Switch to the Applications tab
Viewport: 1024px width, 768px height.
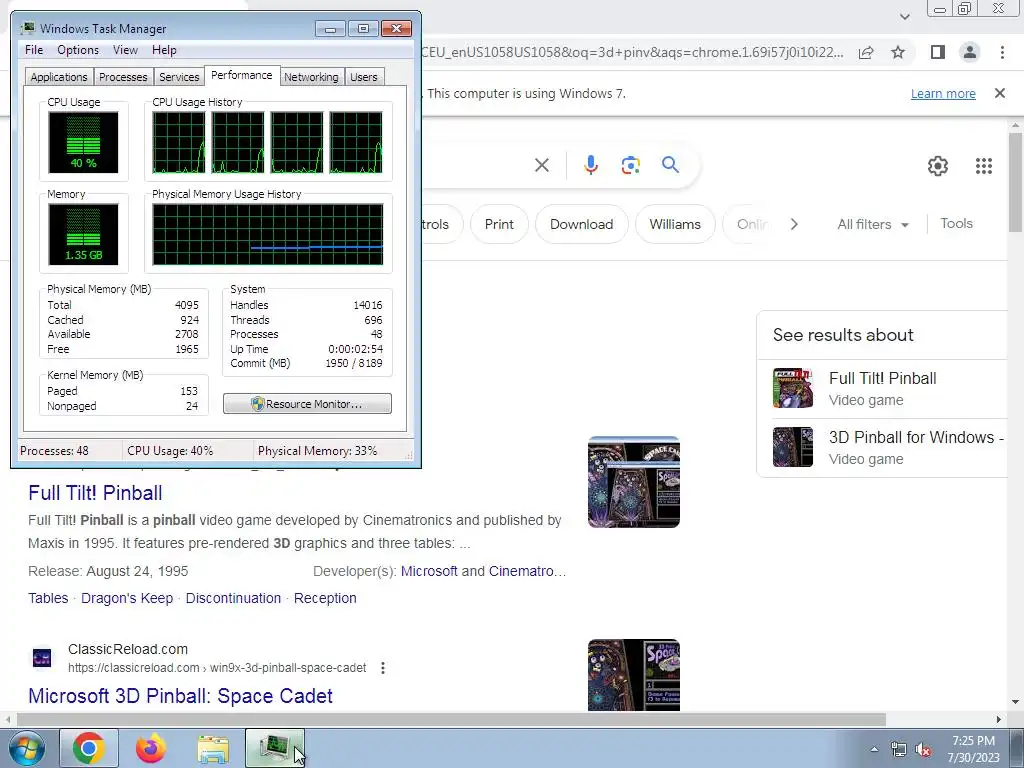point(59,77)
